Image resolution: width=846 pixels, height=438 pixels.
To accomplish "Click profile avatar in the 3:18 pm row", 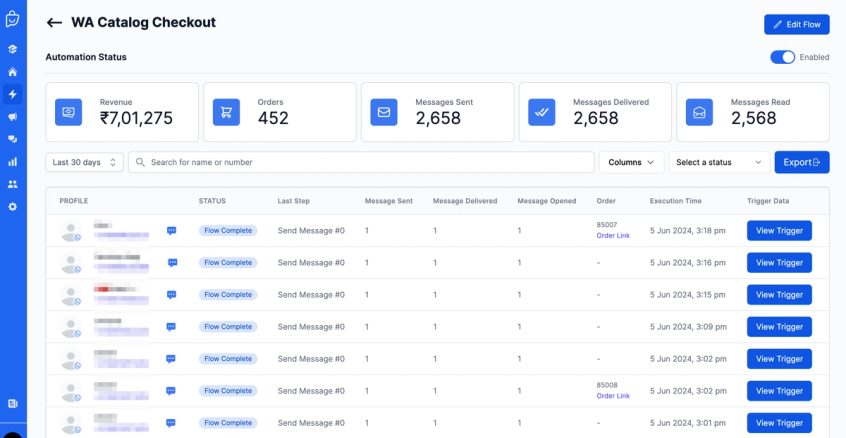I will [x=70, y=231].
